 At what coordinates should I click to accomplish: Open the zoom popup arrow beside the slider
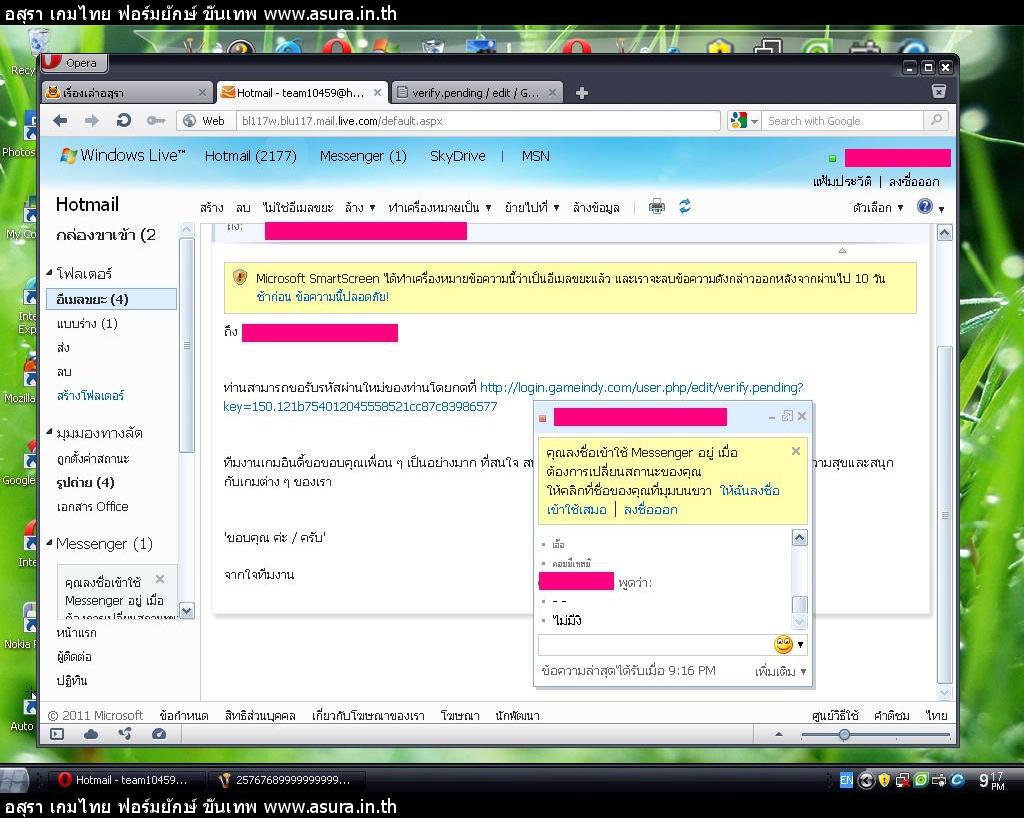point(778,734)
